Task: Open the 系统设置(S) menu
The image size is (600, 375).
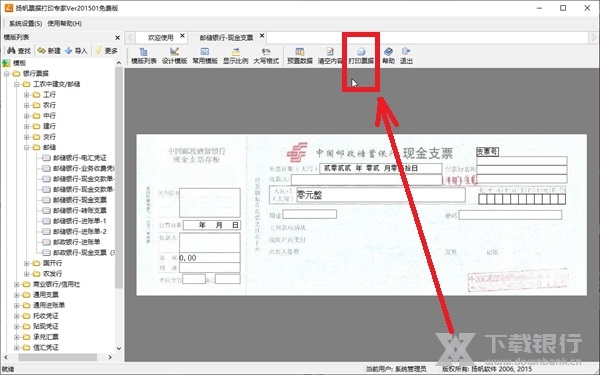Action: (25, 23)
